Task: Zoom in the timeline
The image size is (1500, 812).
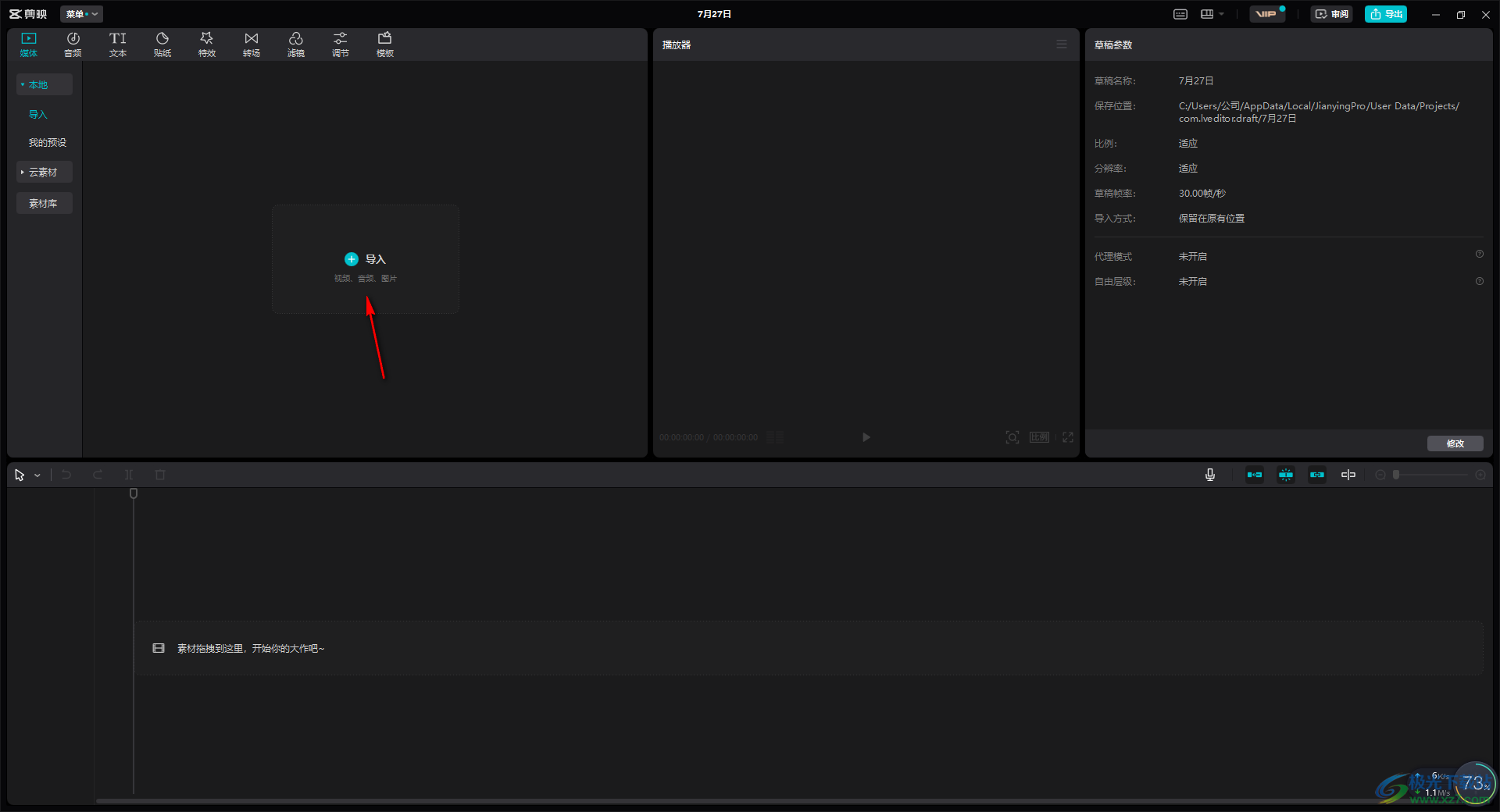Action: 1480,475
